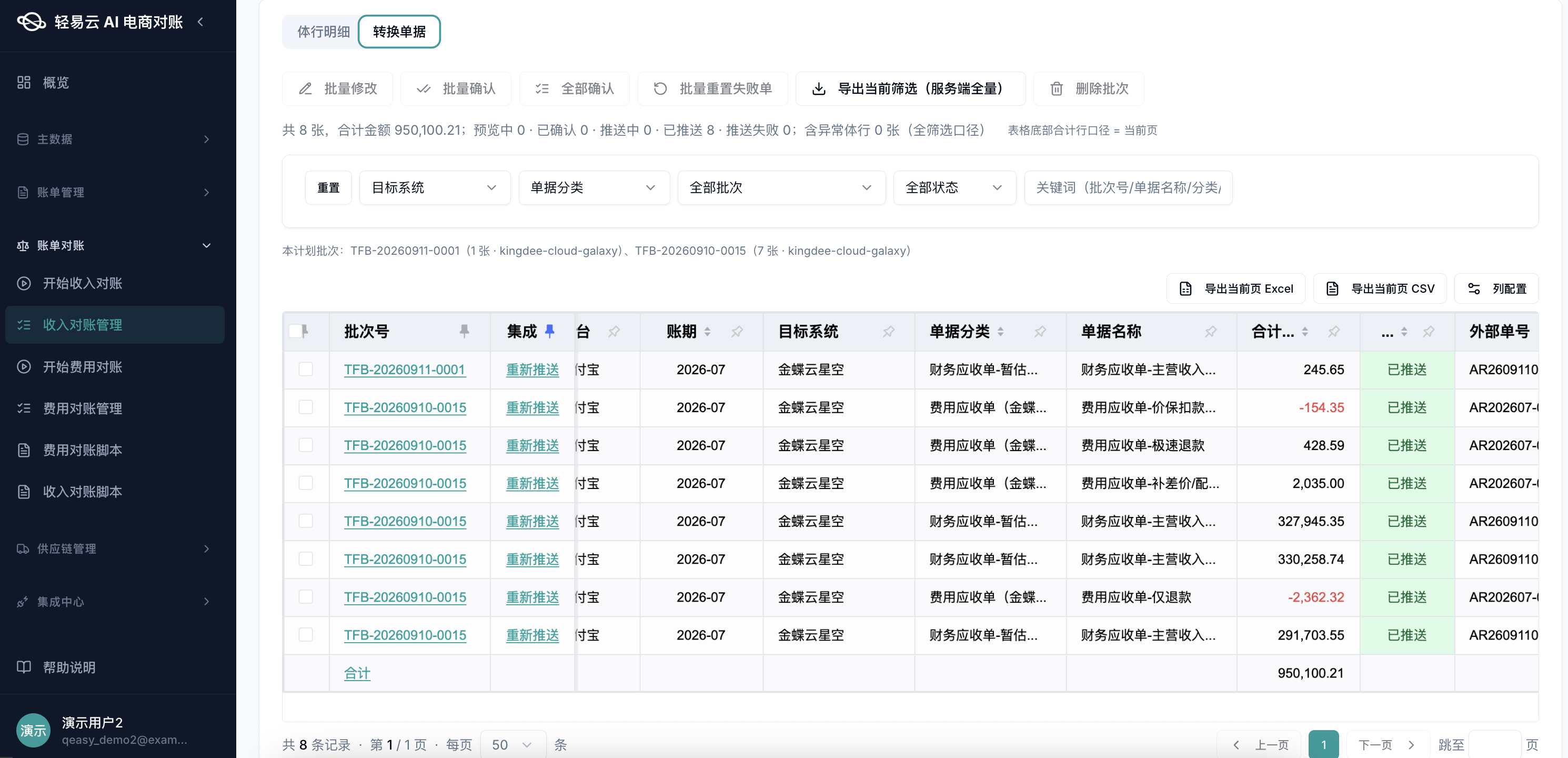Open 全部状态 filter dropdown
Image resolution: width=1568 pixels, height=758 pixels.
(x=954, y=187)
